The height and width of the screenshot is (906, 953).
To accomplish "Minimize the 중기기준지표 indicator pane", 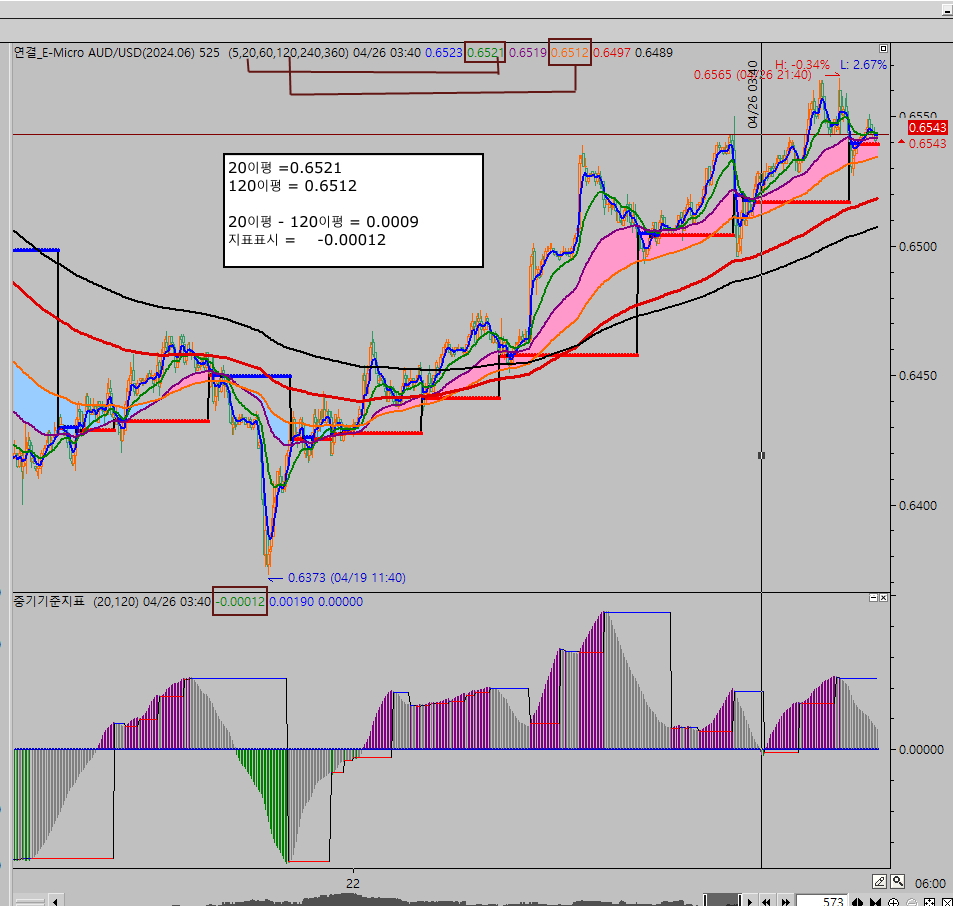I will (x=873, y=598).
